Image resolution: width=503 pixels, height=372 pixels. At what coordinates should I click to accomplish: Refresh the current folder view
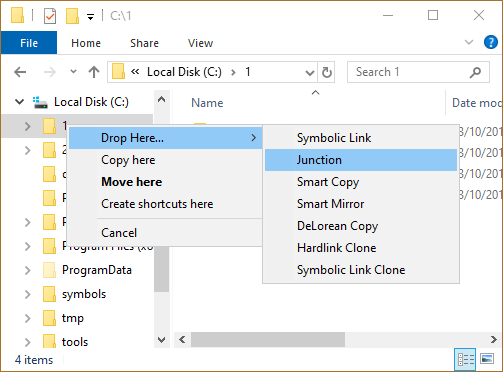[x=326, y=72]
